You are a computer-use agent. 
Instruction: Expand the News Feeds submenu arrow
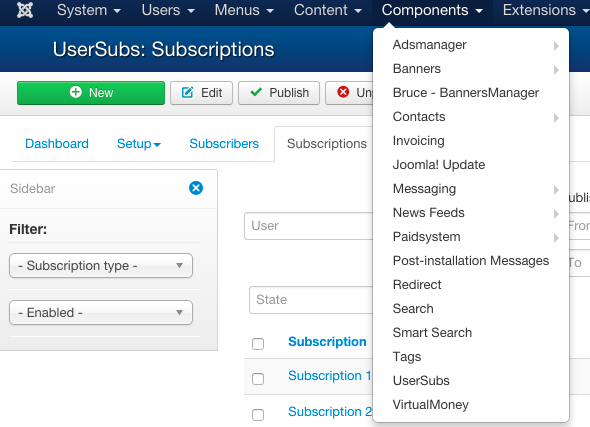[x=556, y=214]
